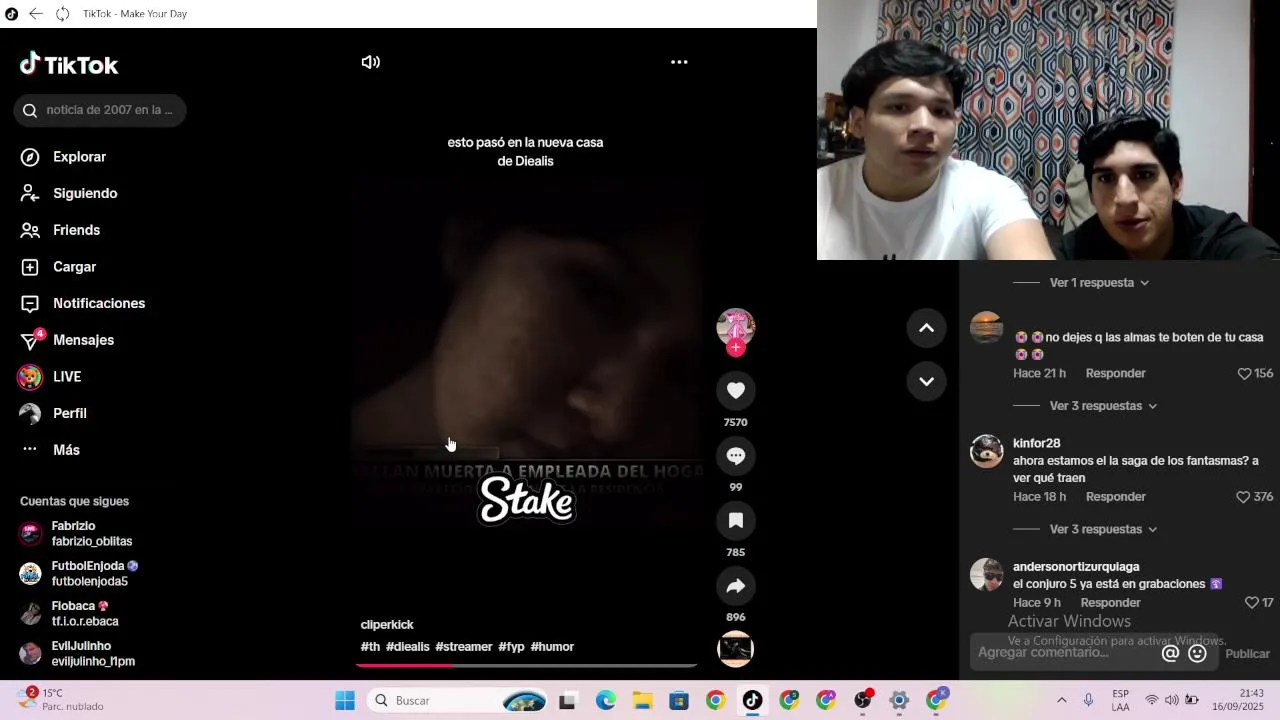Click the #streamer hashtag
1280x720 pixels.
point(463,647)
